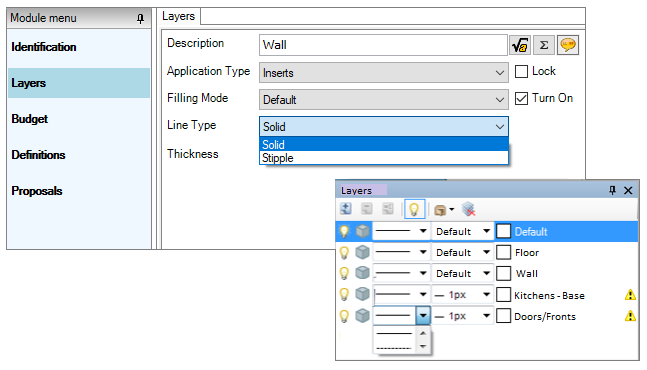
Task: Toggle visibility lightbulb of Kitchens - Base layer
Action: [344, 295]
